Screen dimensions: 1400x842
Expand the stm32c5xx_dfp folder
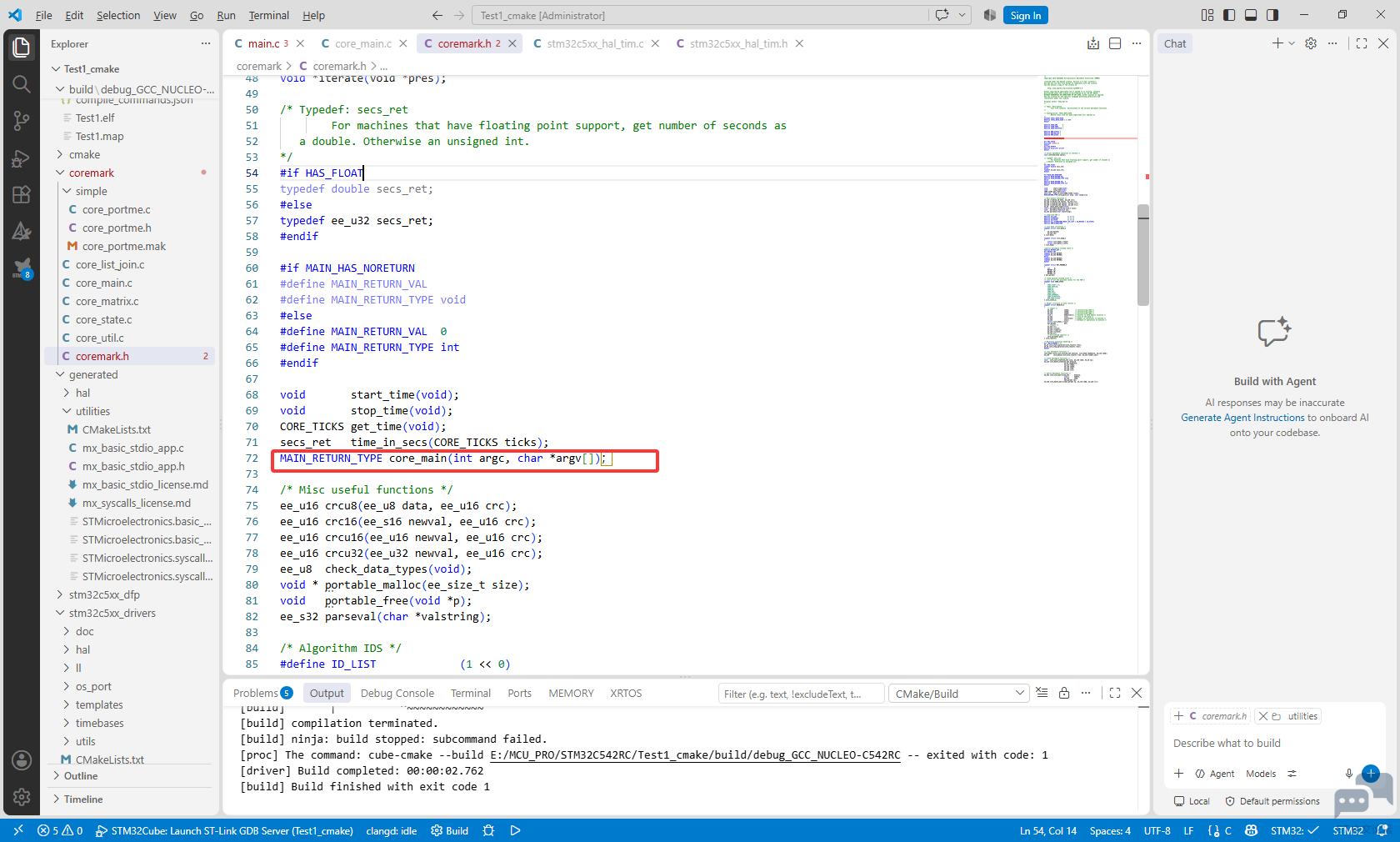tap(104, 594)
